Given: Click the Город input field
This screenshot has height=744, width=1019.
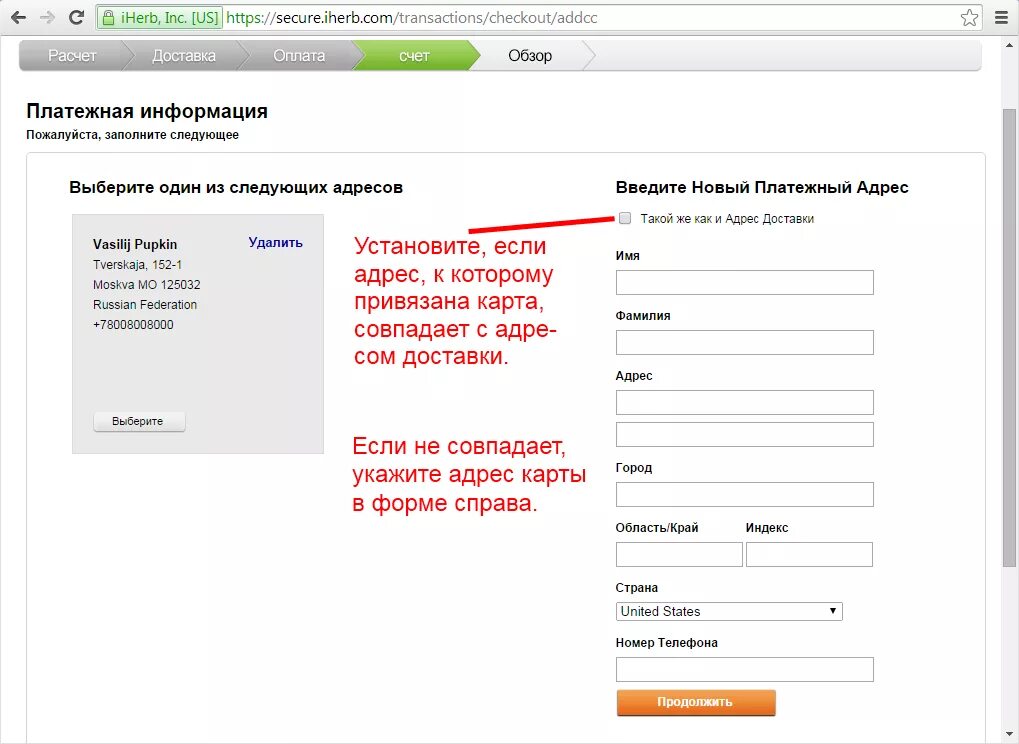Looking at the screenshot, I should click(x=745, y=494).
